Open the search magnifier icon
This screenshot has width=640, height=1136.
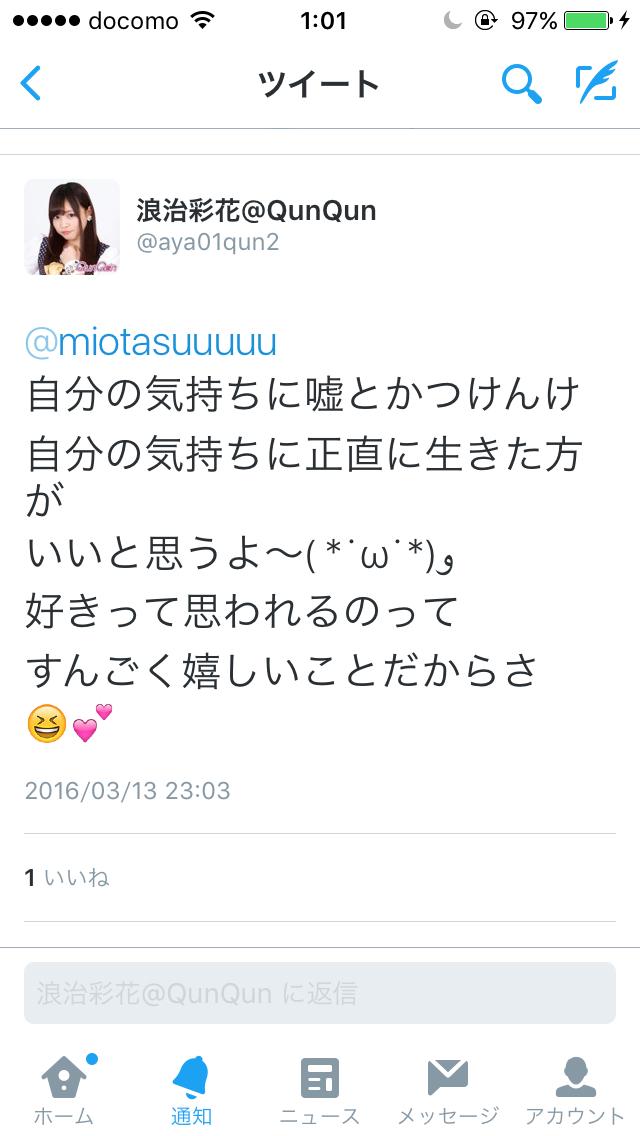pyautogui.click(x=521, y=83)
